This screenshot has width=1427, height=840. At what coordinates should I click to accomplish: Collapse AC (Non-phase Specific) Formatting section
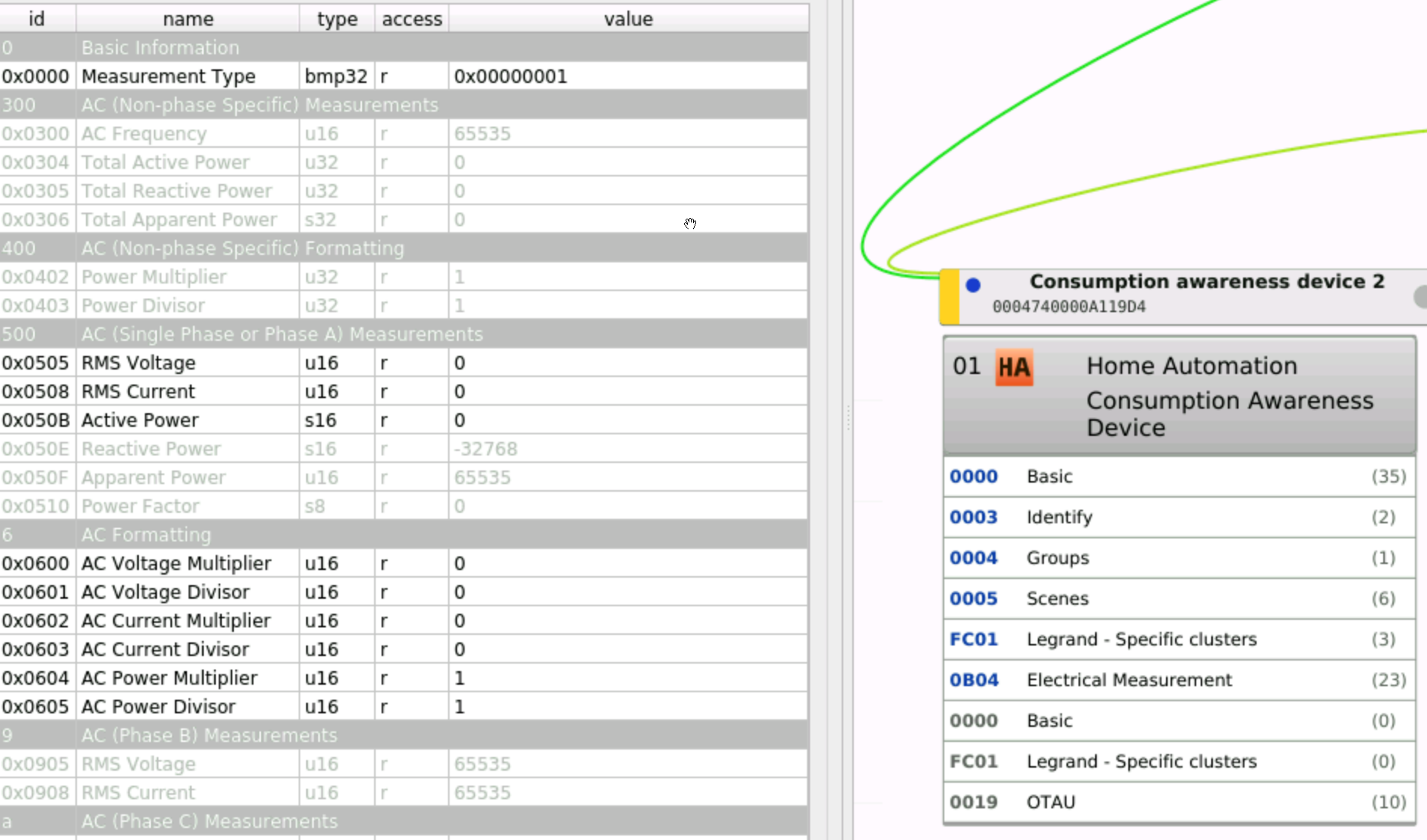[x=404, y=248]
